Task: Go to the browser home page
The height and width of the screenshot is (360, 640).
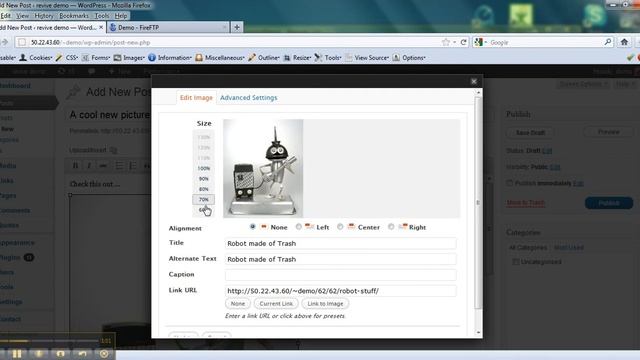Action: tap(624, 42)
